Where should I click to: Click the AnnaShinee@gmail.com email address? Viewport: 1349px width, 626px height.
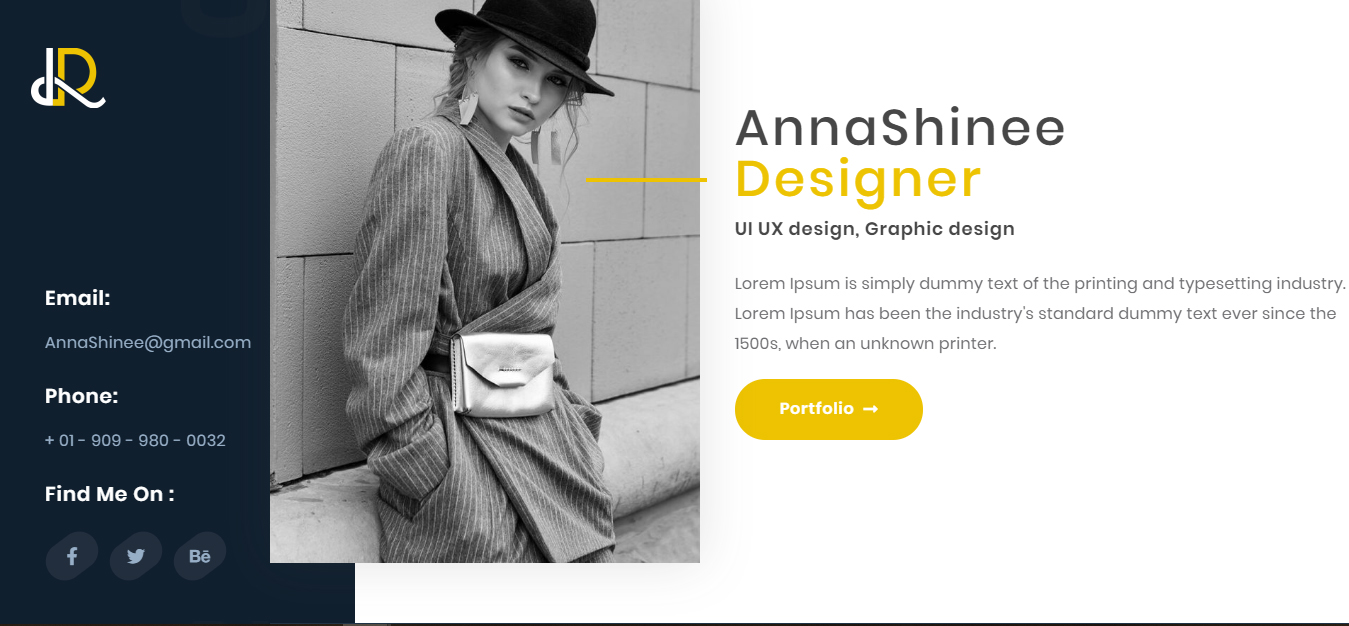pos(148,343)
